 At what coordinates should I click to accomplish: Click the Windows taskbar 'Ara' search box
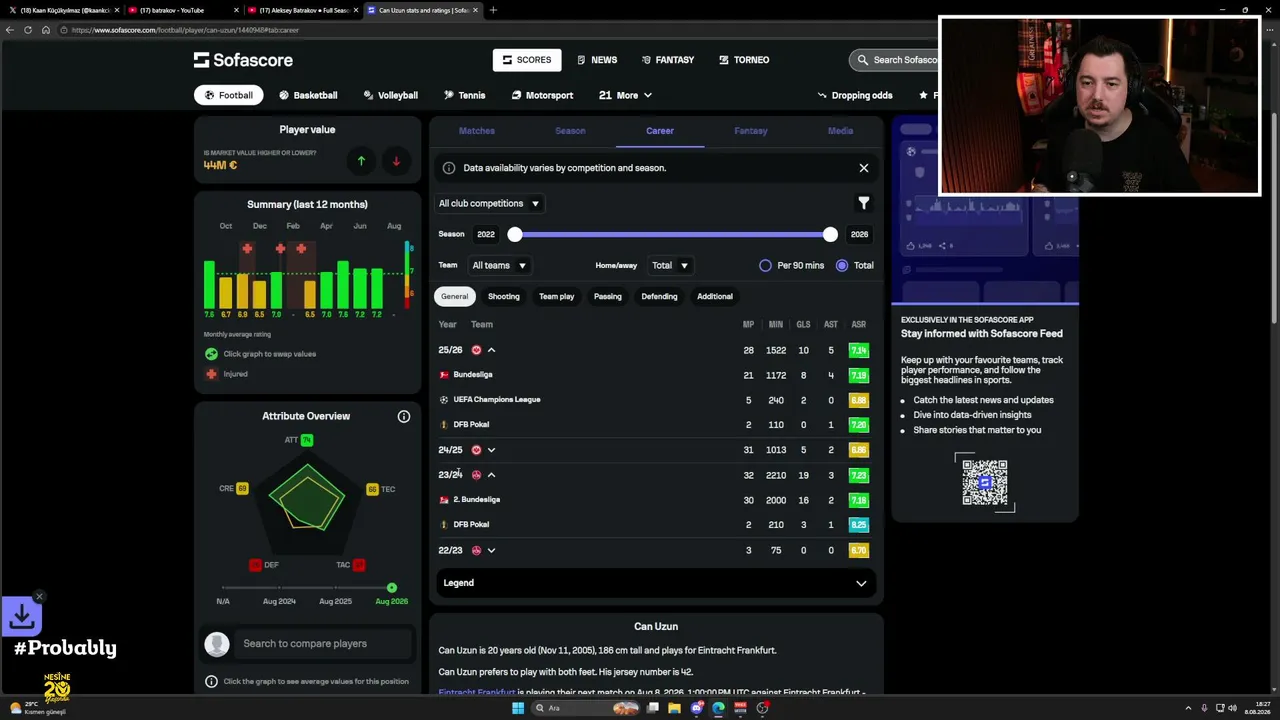tap(585, 708)
